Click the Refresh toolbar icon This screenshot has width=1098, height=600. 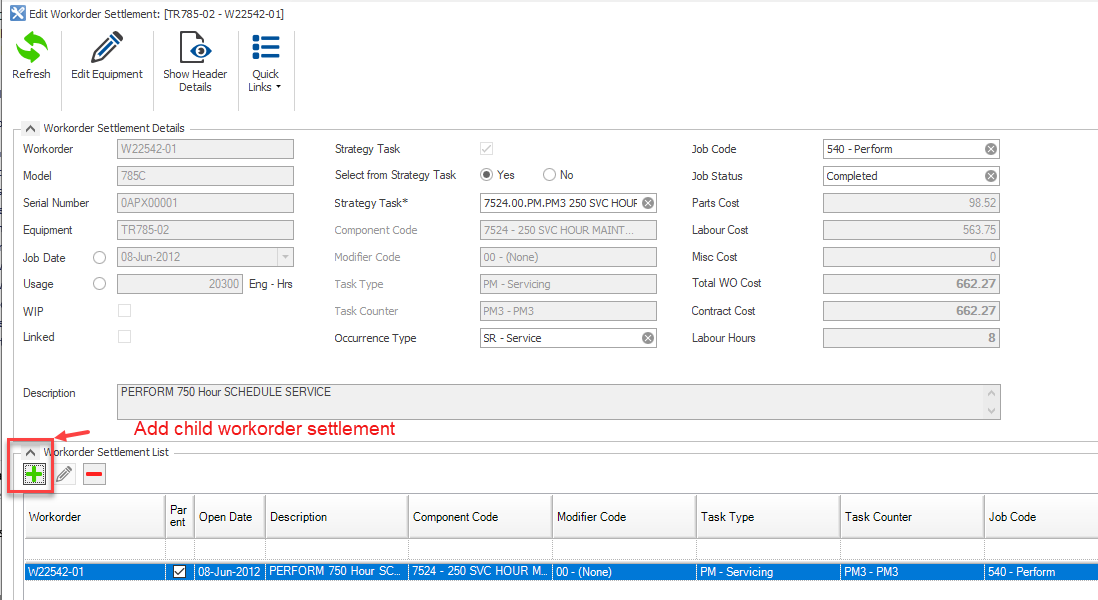click(31, 55)
